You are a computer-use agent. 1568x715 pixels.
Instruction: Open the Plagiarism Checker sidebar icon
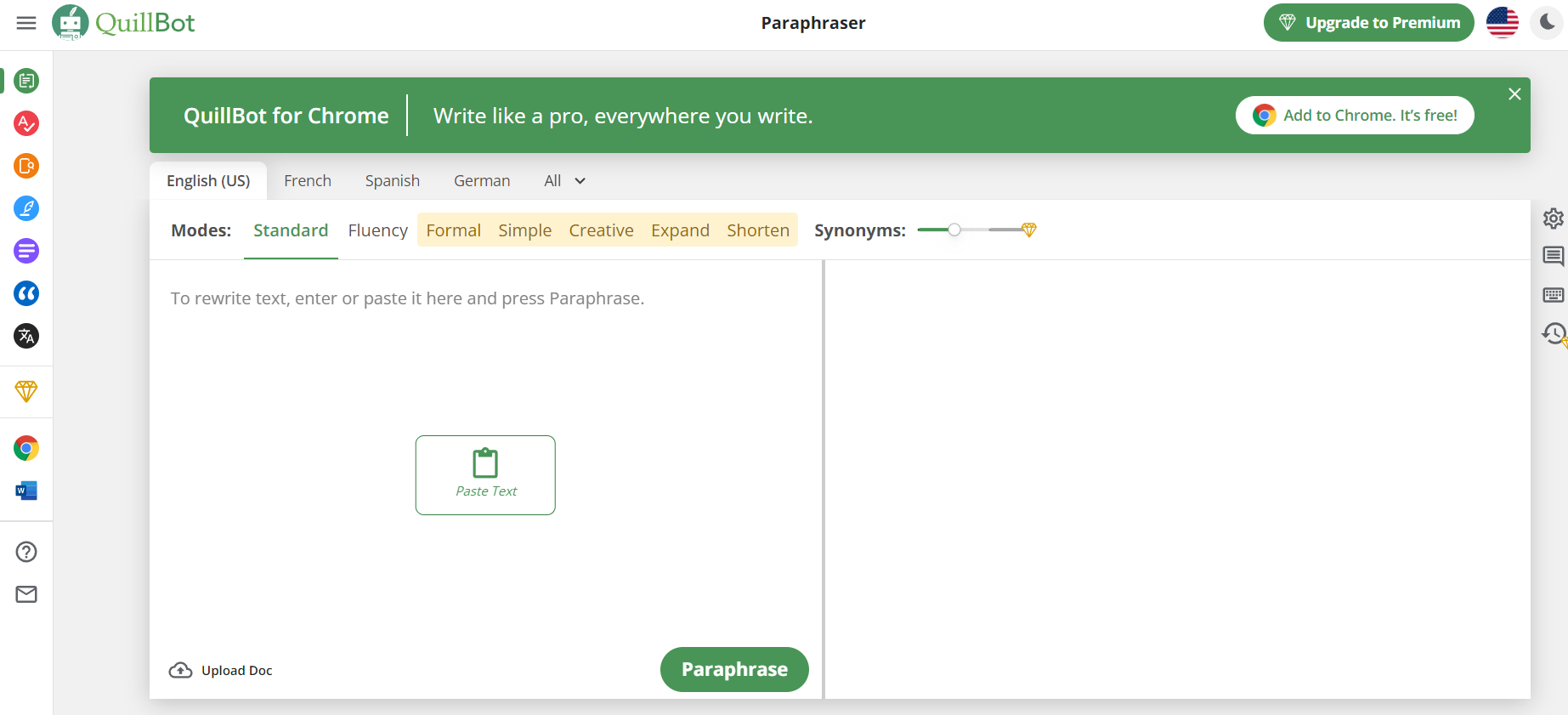(26, 166)
